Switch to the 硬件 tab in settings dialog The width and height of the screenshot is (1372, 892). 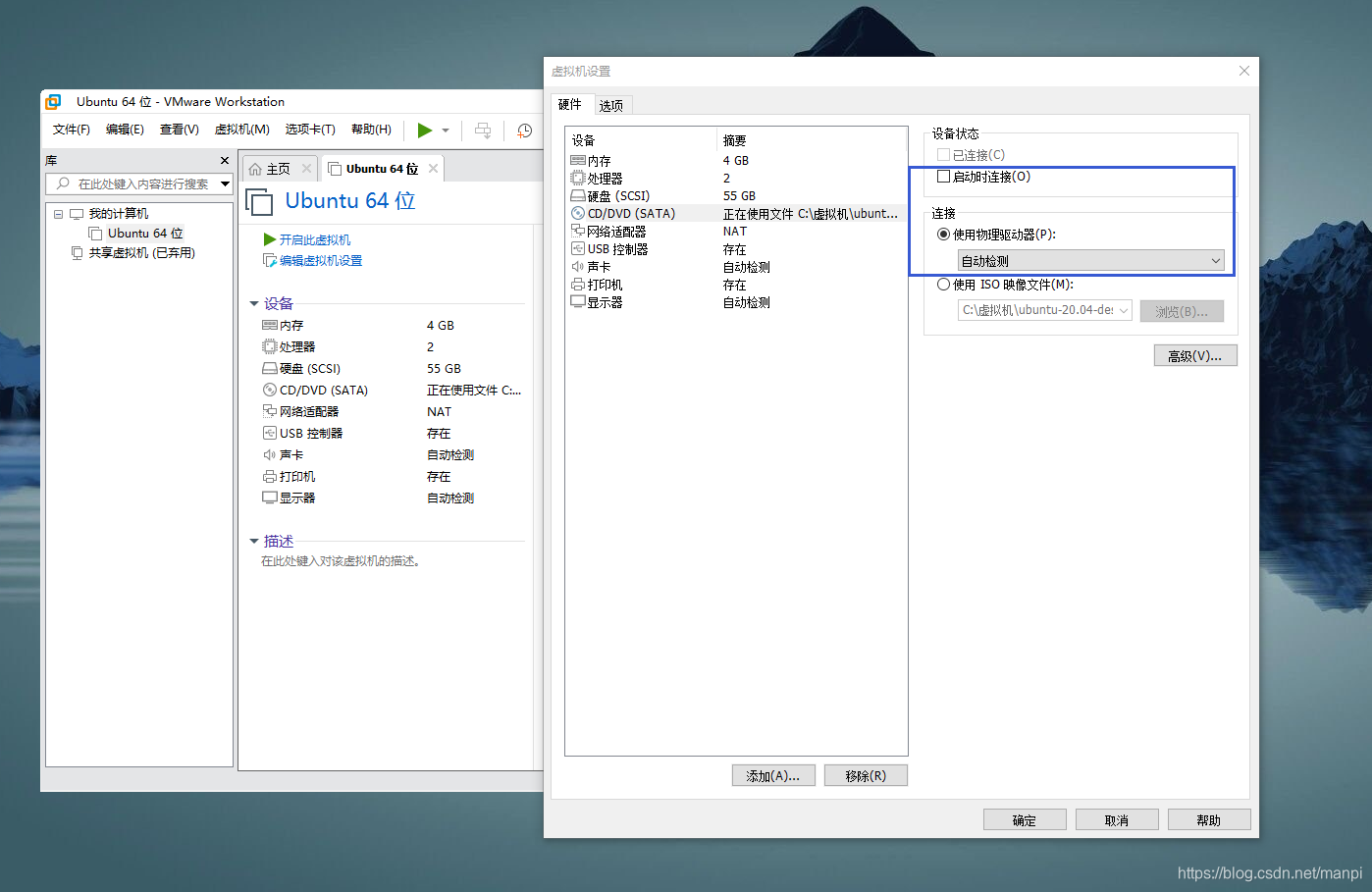click(570, 104)
